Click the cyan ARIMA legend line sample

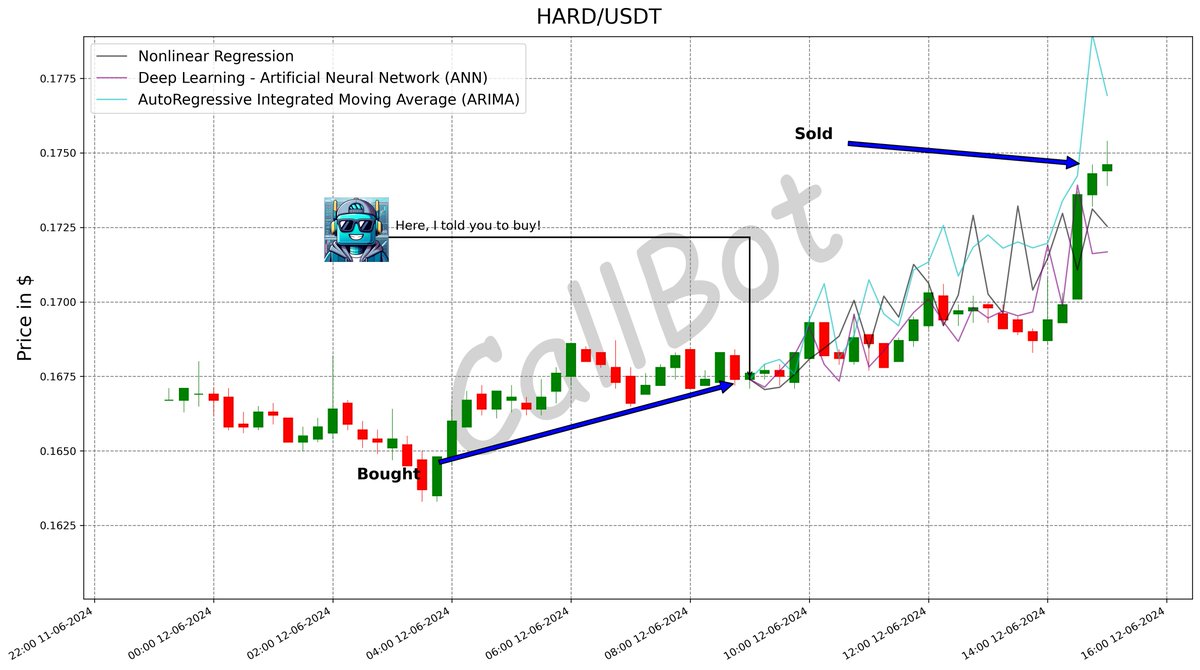click(x=112, y=100)
